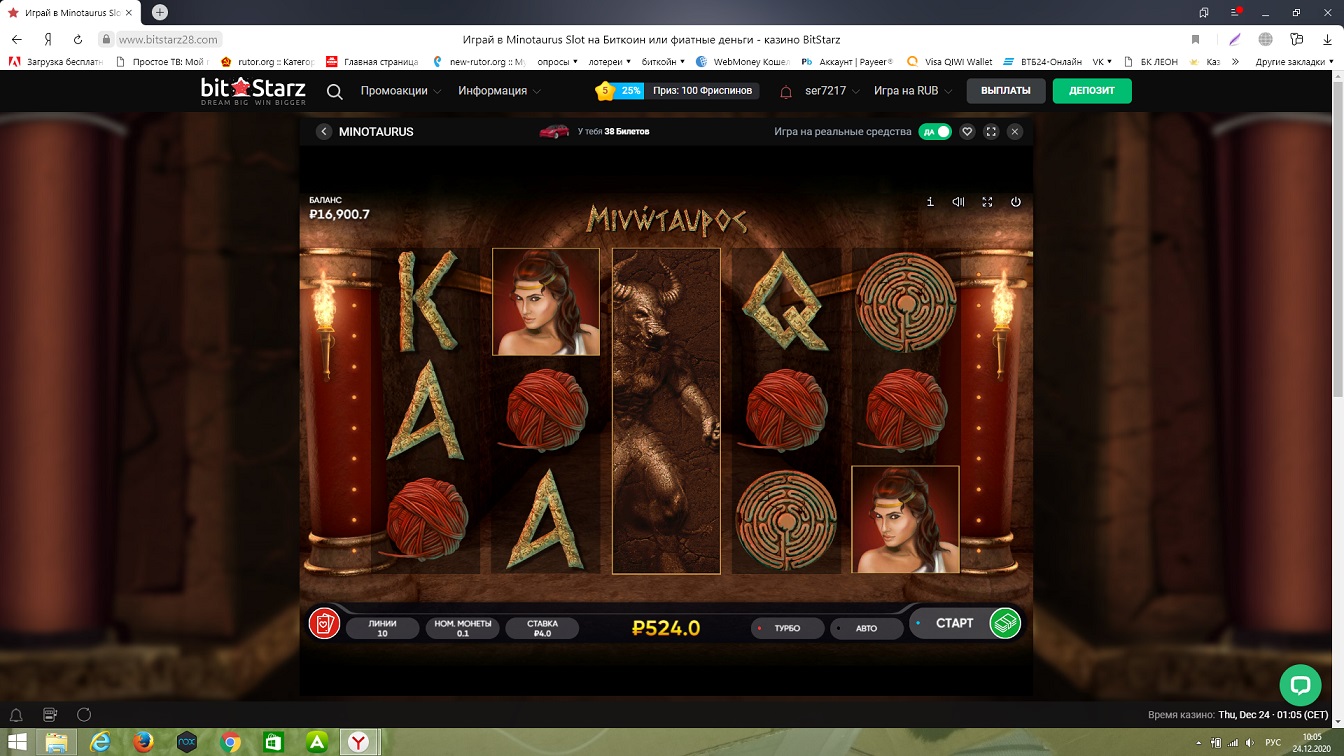
Task: Mute the slot game sound
Action: tap(958, 202)
